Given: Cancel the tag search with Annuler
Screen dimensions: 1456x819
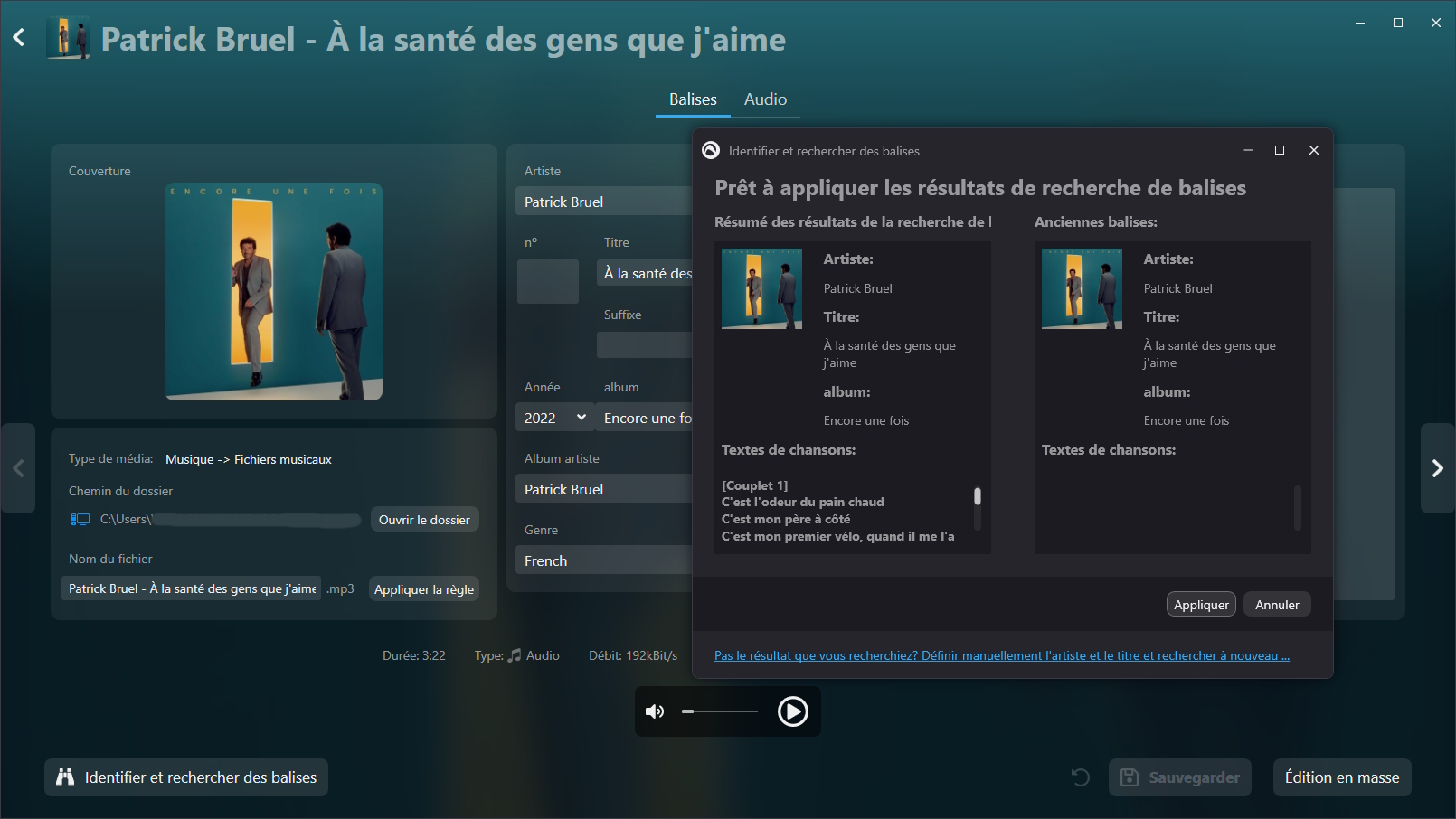Looking at the screenshot, I should [1276, 605].
